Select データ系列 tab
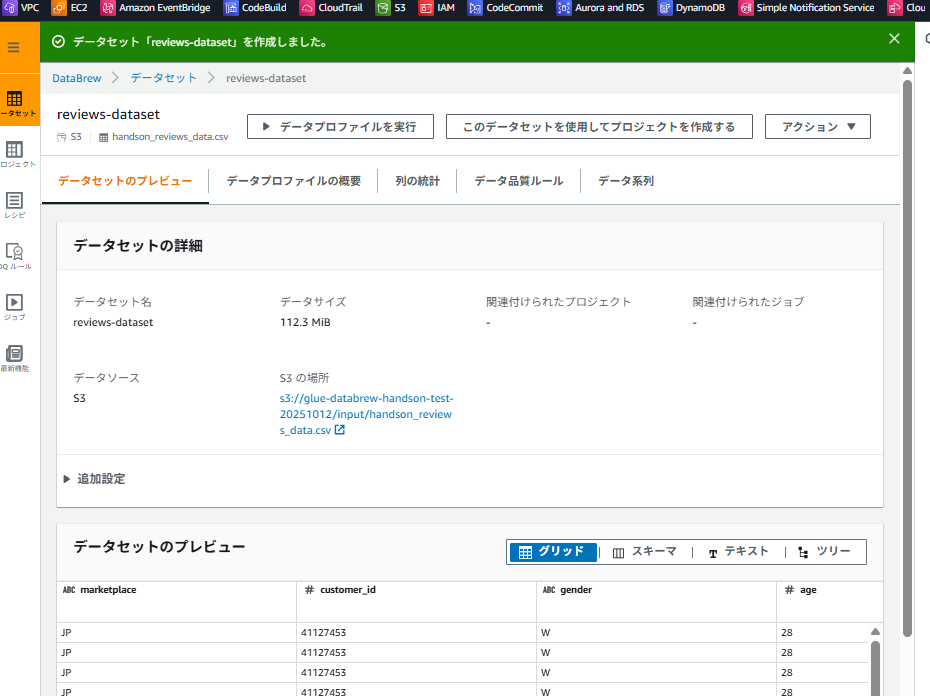This screenshot has height=696, width=930. [x=626, y=181]
